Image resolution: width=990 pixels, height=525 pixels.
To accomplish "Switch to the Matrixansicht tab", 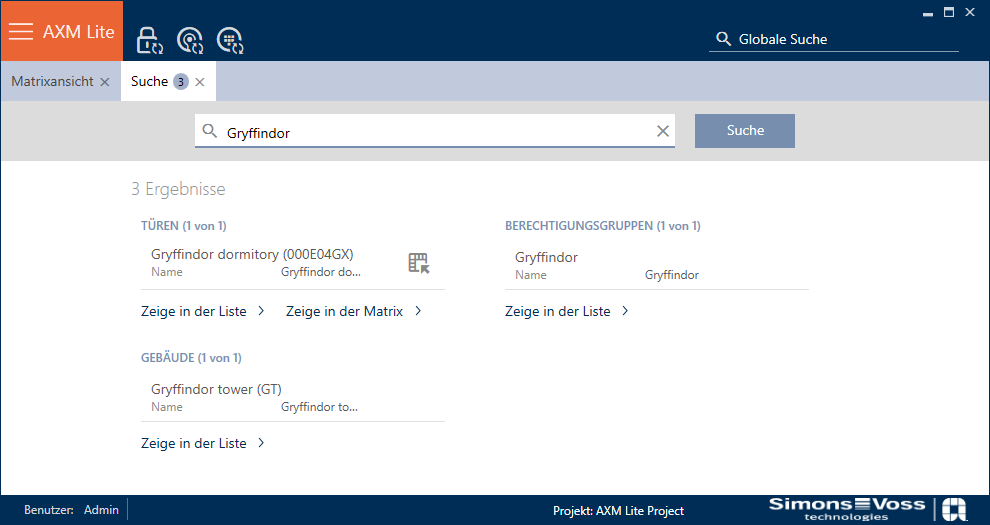I will pyautogui.click(x=52, y=82).
